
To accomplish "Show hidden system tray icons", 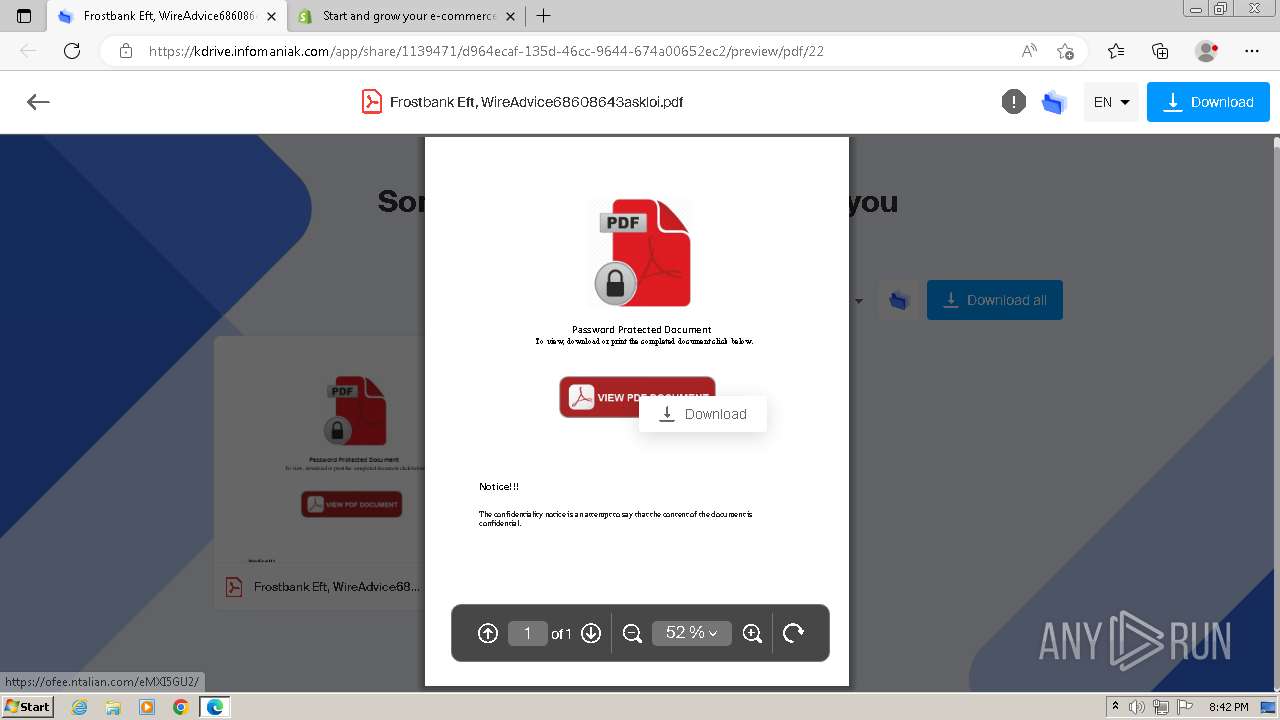I will (1115, 707).
